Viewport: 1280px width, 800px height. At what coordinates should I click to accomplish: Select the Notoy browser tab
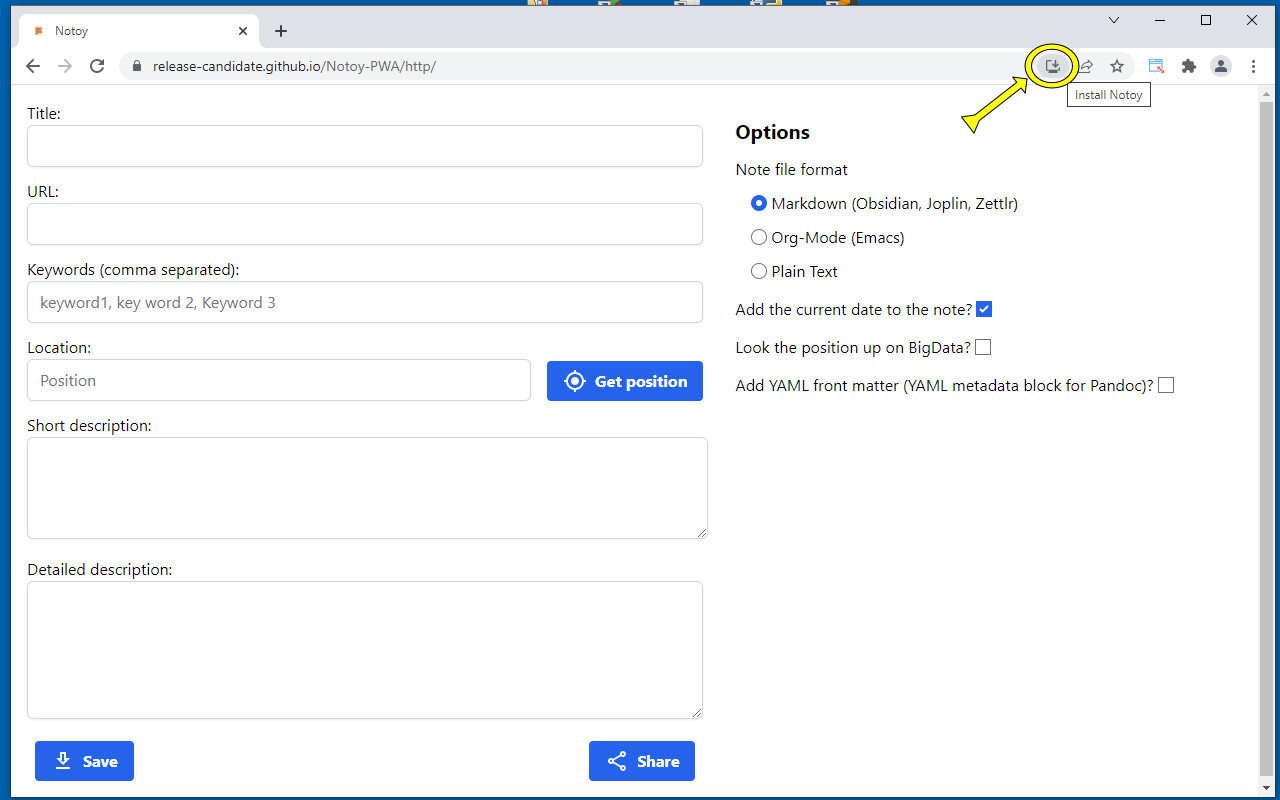(x=139, y=31)
